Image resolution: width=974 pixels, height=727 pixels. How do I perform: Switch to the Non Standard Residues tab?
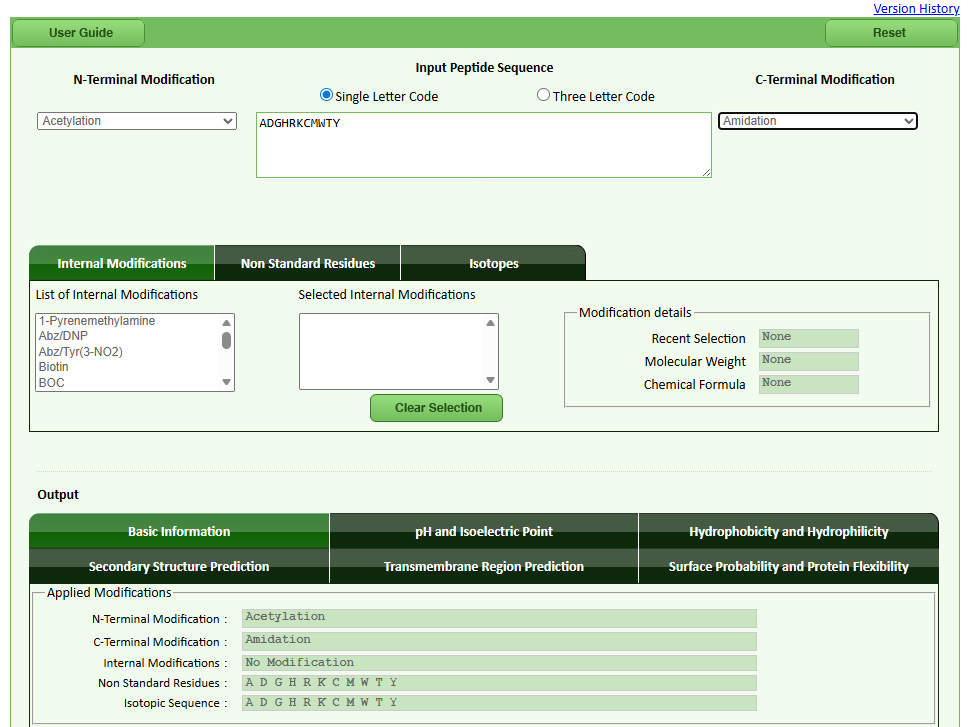tap(307, 264)
